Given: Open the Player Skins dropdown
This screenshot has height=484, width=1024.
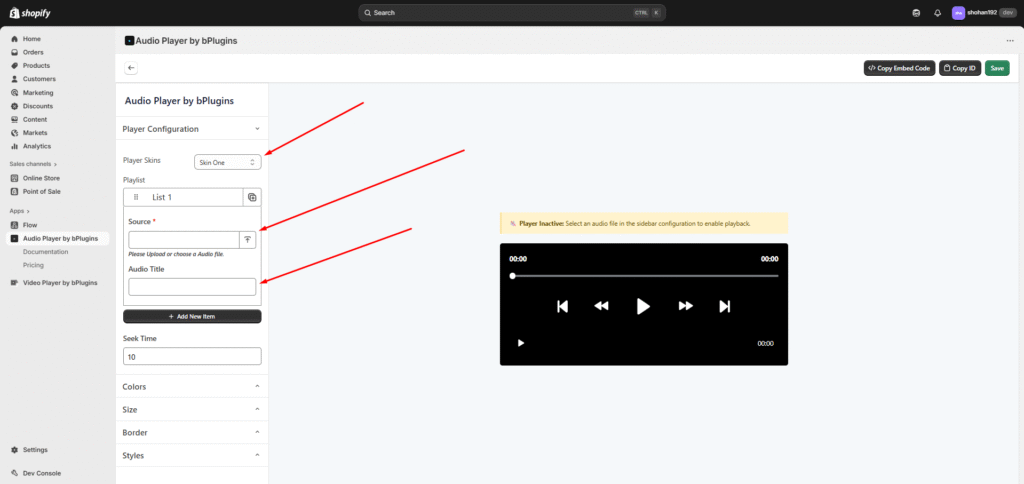Looking at the screenshot, I should [x=228, y=162].
